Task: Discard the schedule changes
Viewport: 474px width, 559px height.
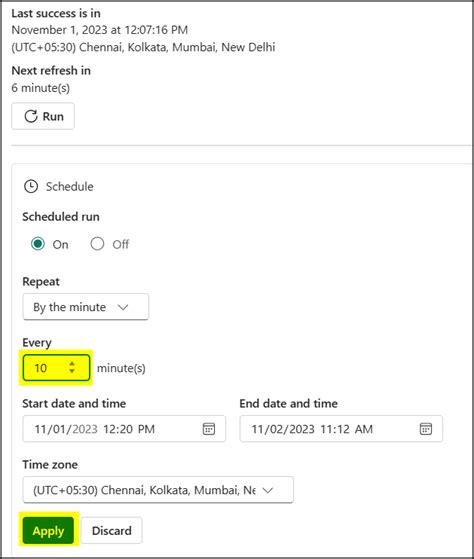Action: [x=112, y=530]
